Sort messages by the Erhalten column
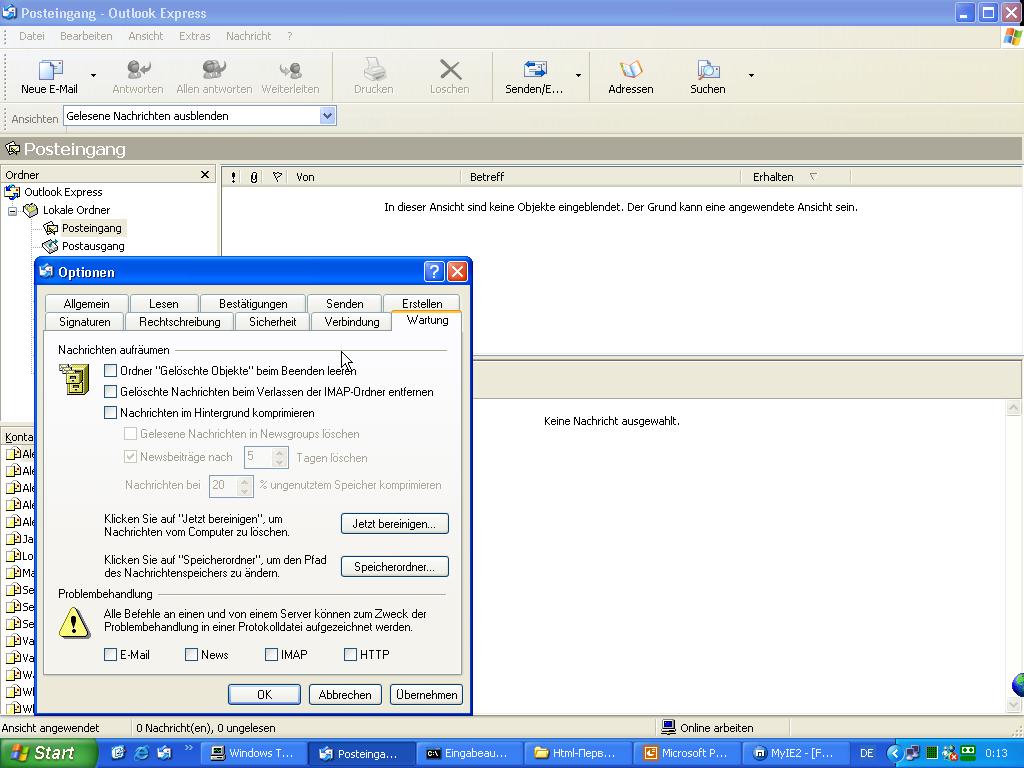 pos(795,177)
